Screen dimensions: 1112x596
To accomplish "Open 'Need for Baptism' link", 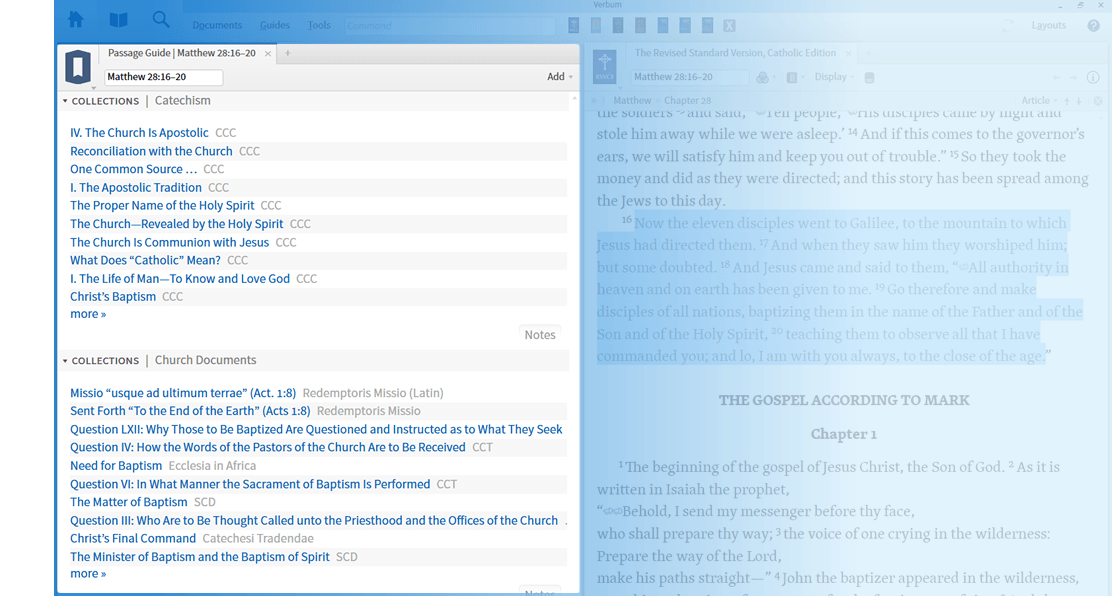I will (116, 466).
